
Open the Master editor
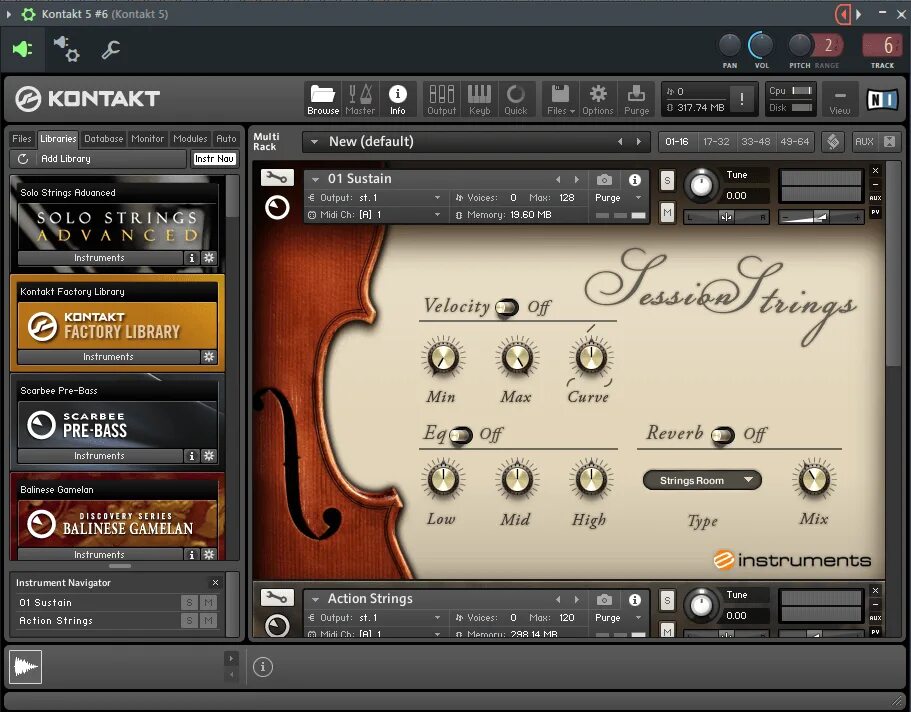pyautogui.click(x=360, y=99)
